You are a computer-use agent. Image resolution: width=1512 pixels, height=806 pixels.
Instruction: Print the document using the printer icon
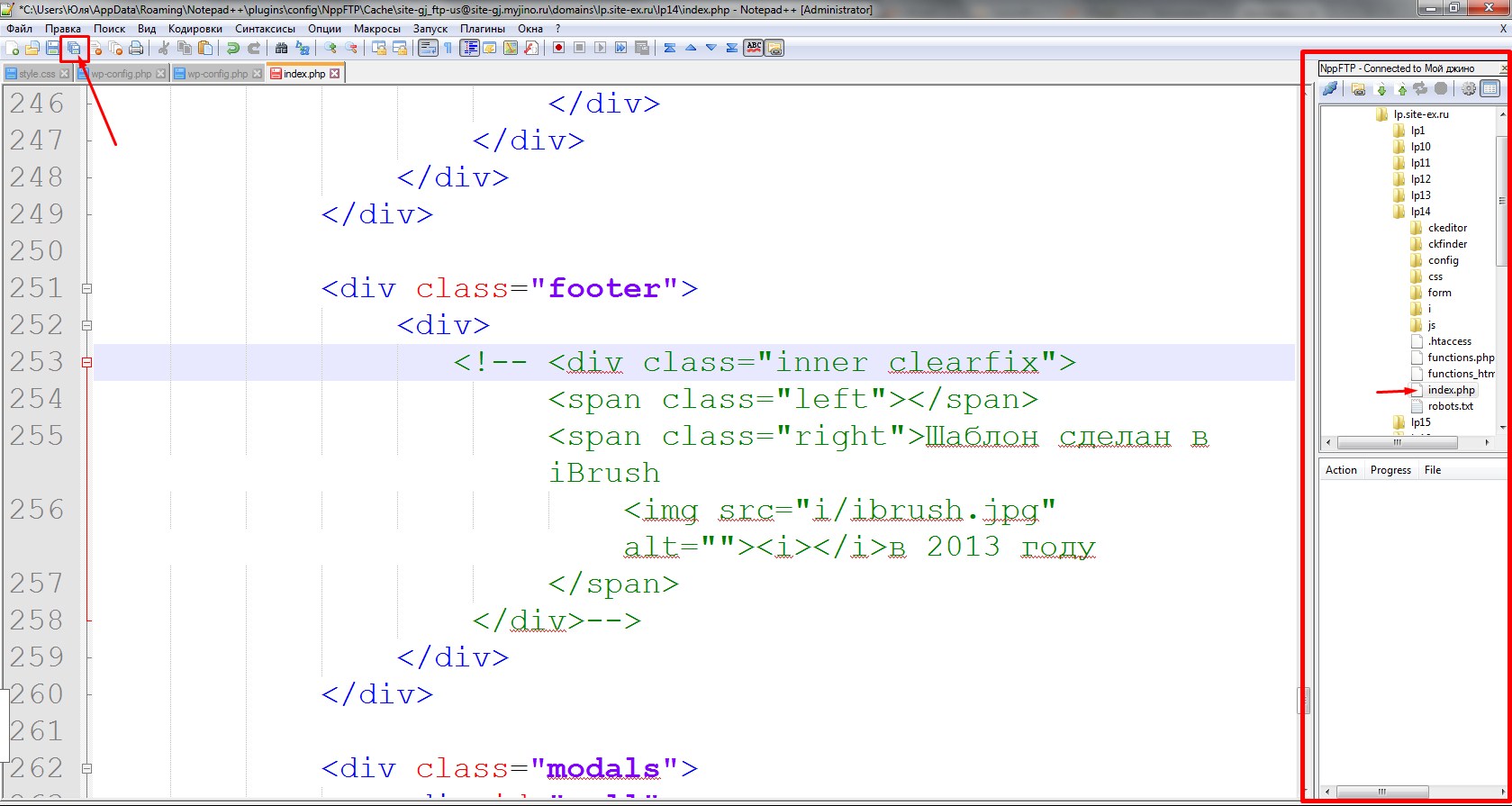click(x=136, y=48)
